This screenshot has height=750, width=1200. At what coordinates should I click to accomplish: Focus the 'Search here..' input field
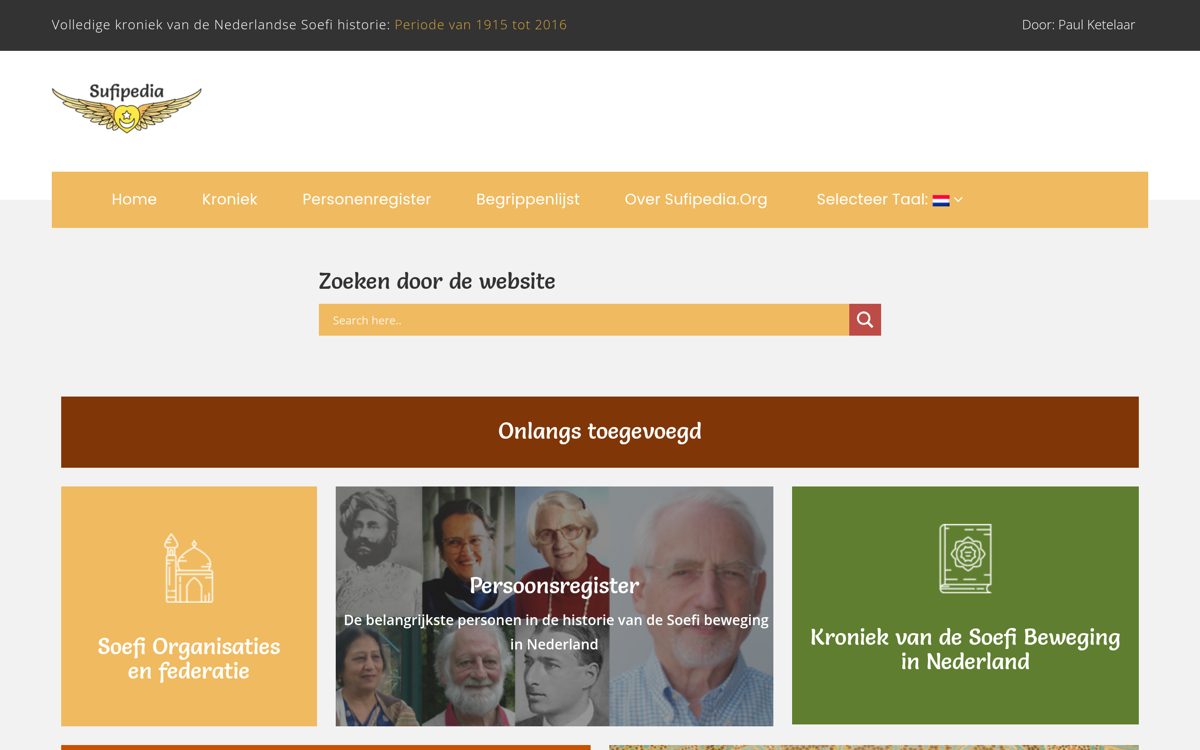tap(584, 320)
